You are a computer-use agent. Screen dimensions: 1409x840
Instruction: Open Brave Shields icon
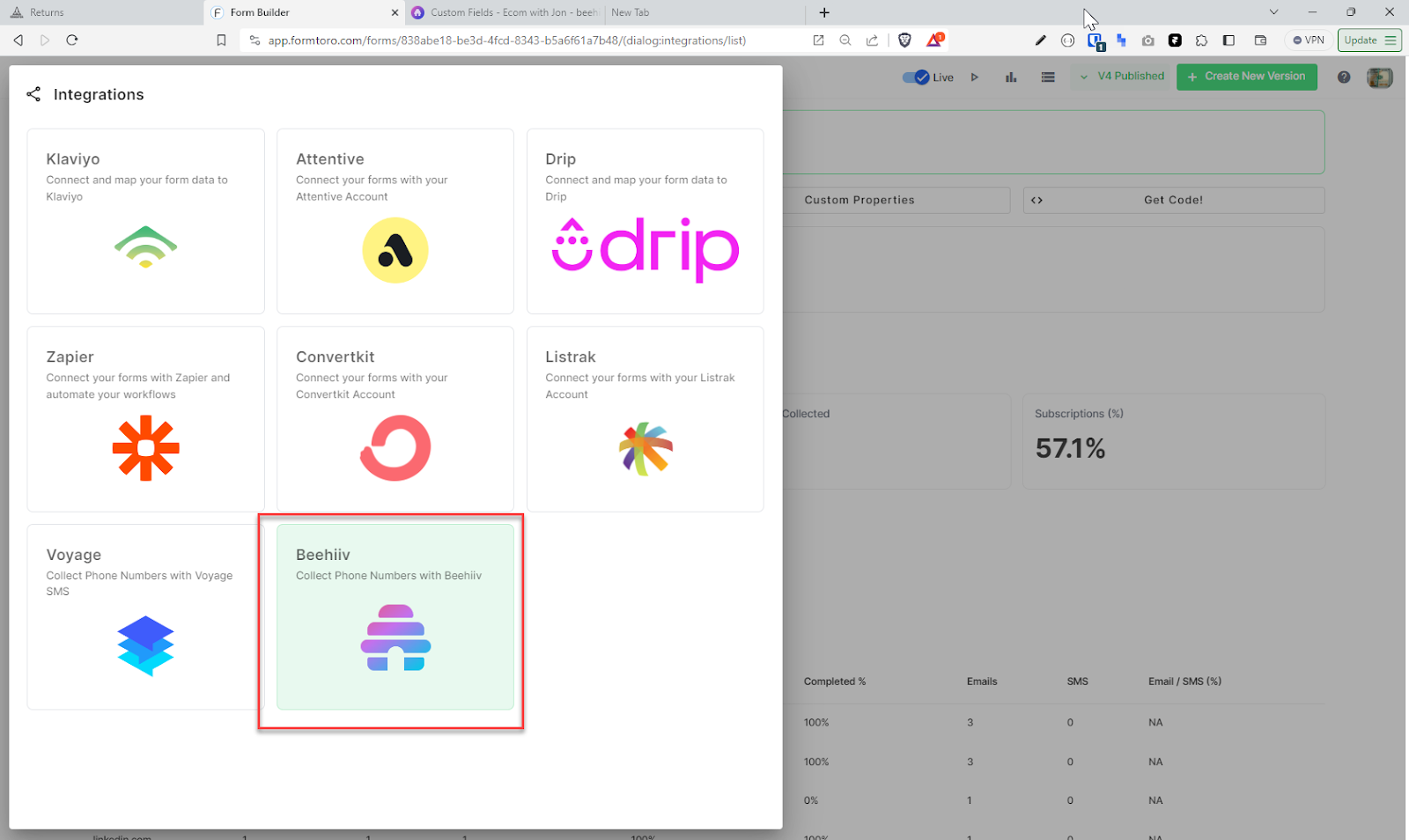tap(904, 41)
